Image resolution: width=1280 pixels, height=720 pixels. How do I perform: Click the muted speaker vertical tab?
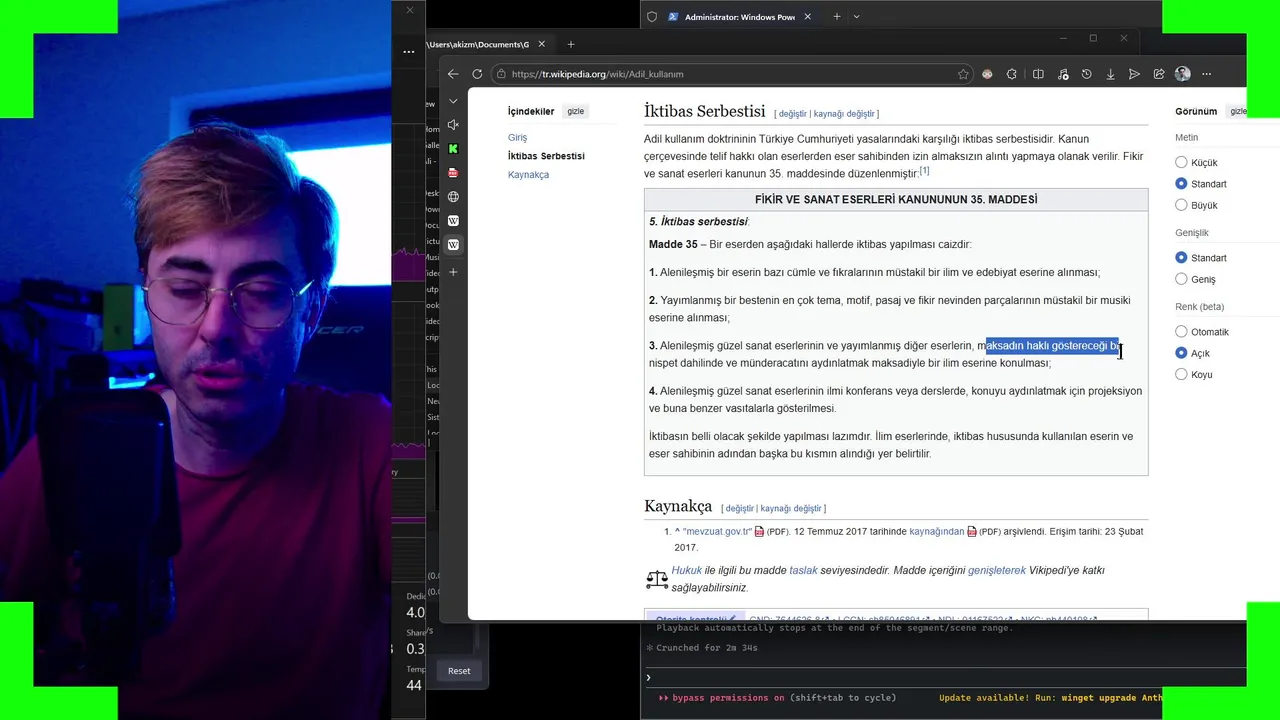click(x=453, y=125)
